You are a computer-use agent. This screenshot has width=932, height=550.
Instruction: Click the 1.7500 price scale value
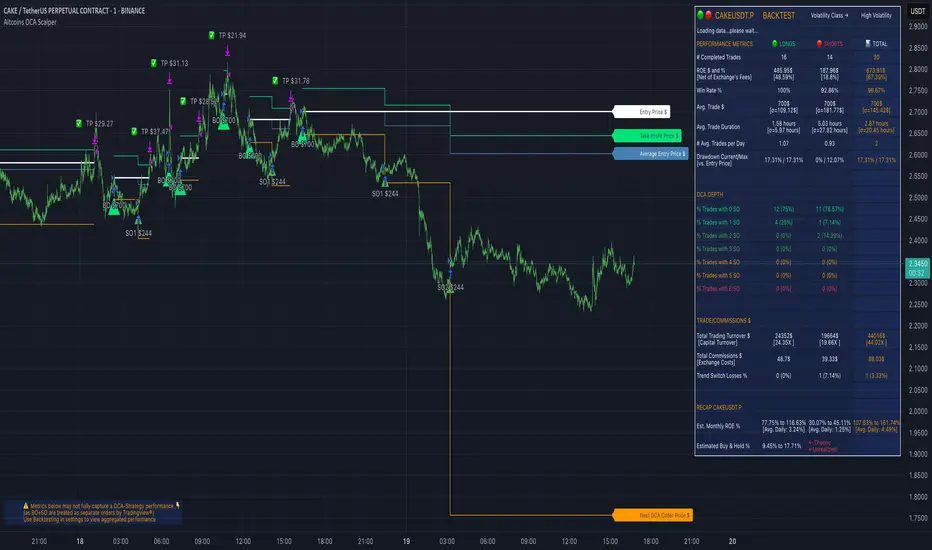(x=918, y=518)
